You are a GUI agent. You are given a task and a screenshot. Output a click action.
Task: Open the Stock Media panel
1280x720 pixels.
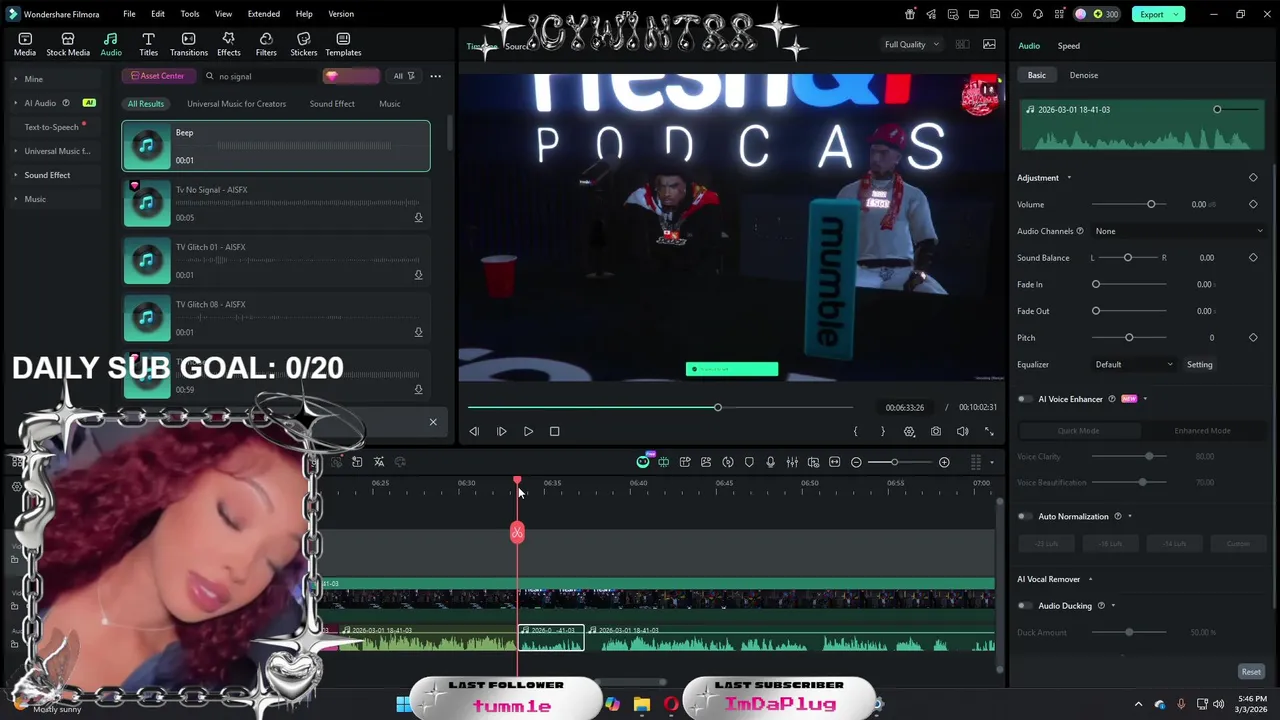(x=68, y=44)
